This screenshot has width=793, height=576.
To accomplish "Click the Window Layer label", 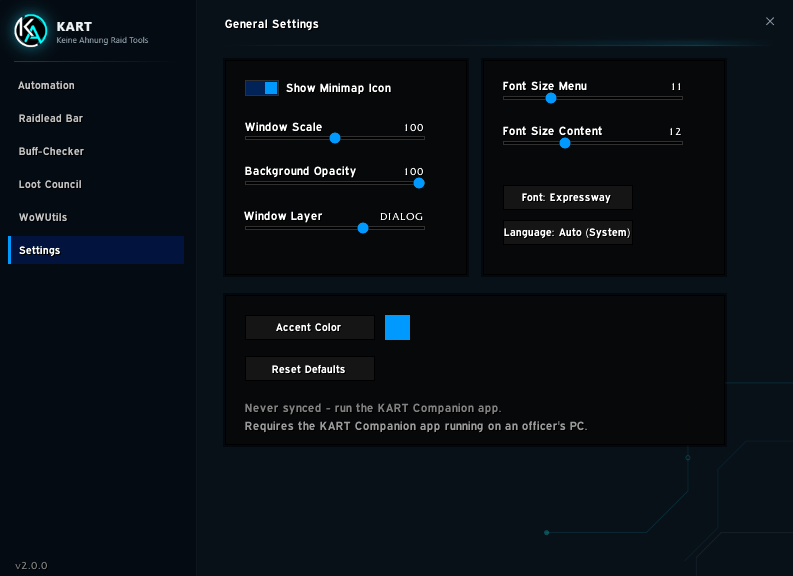I will point(283,216).
